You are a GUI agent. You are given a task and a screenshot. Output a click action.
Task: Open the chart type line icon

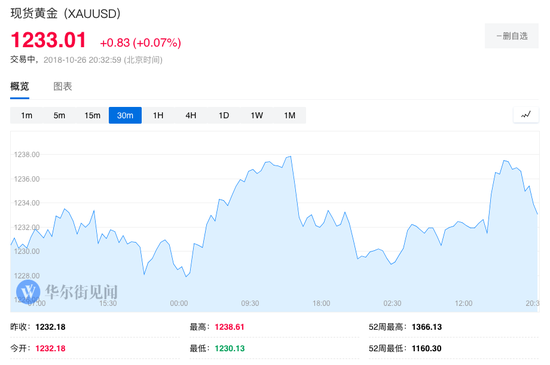coord(526,115)
